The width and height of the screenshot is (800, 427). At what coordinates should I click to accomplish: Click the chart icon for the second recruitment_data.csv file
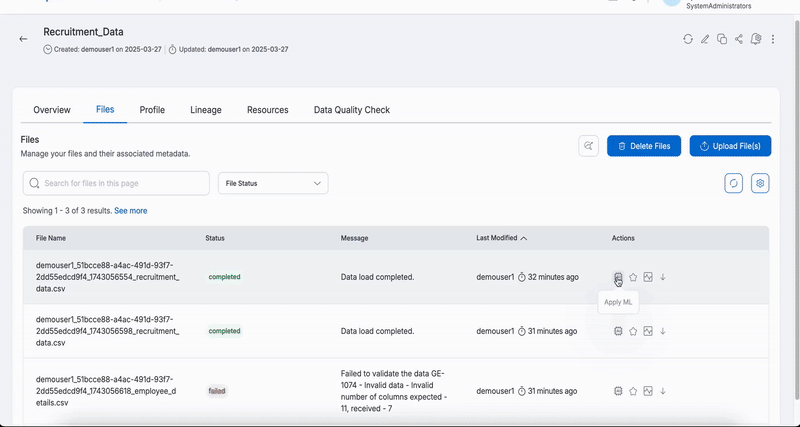click(x=648, y=331)
